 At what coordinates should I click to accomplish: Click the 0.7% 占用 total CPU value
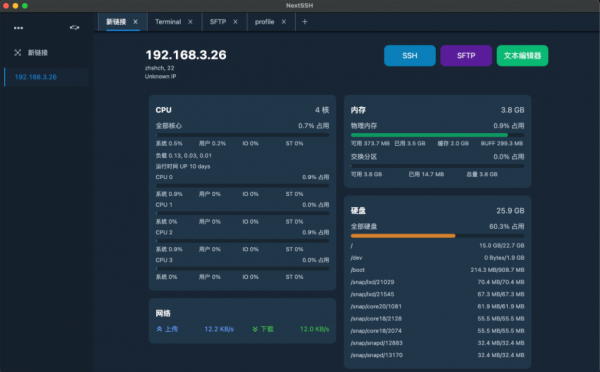(313, 126)
